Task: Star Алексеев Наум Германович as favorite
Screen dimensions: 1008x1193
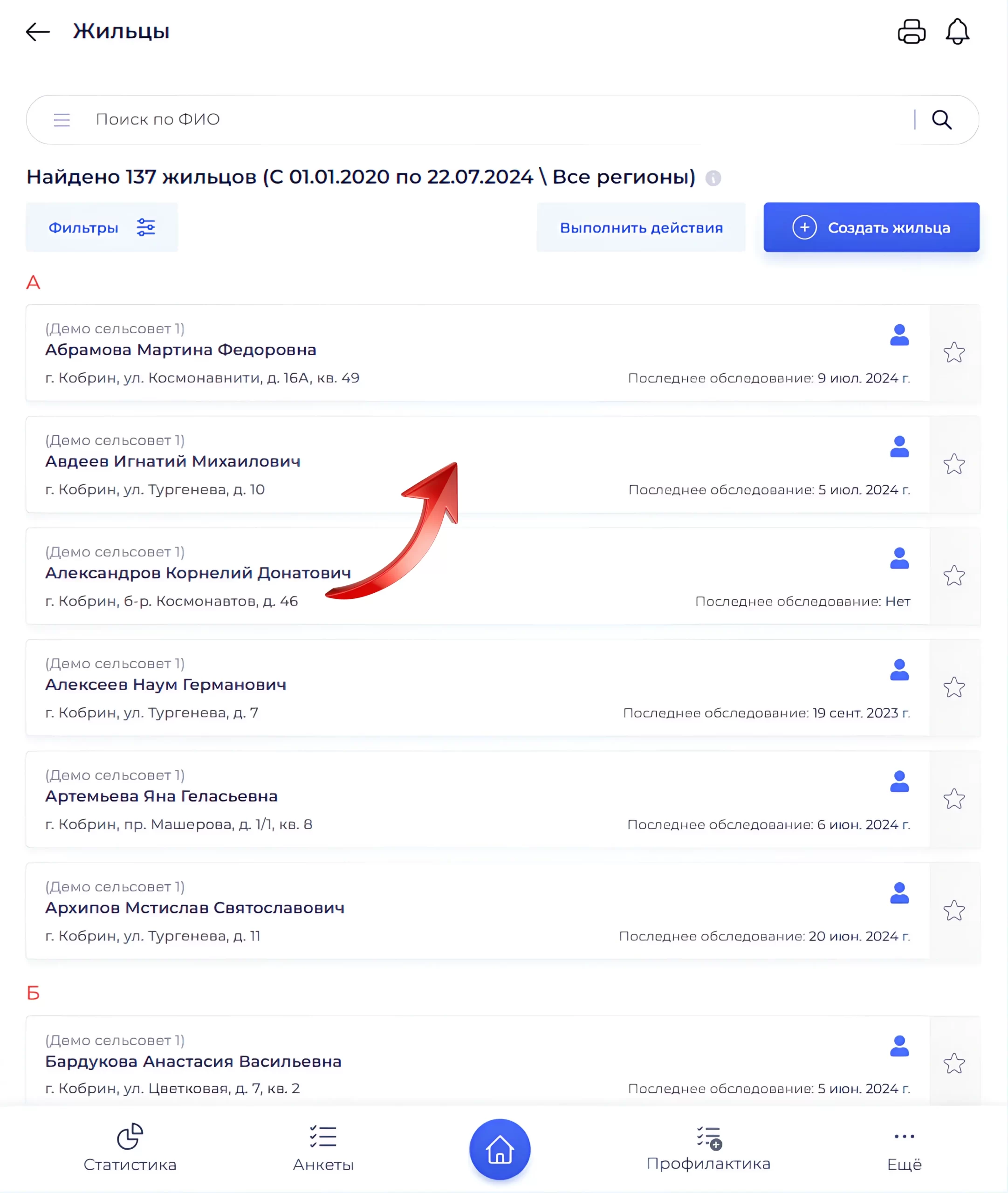Action: pos(954,687)
